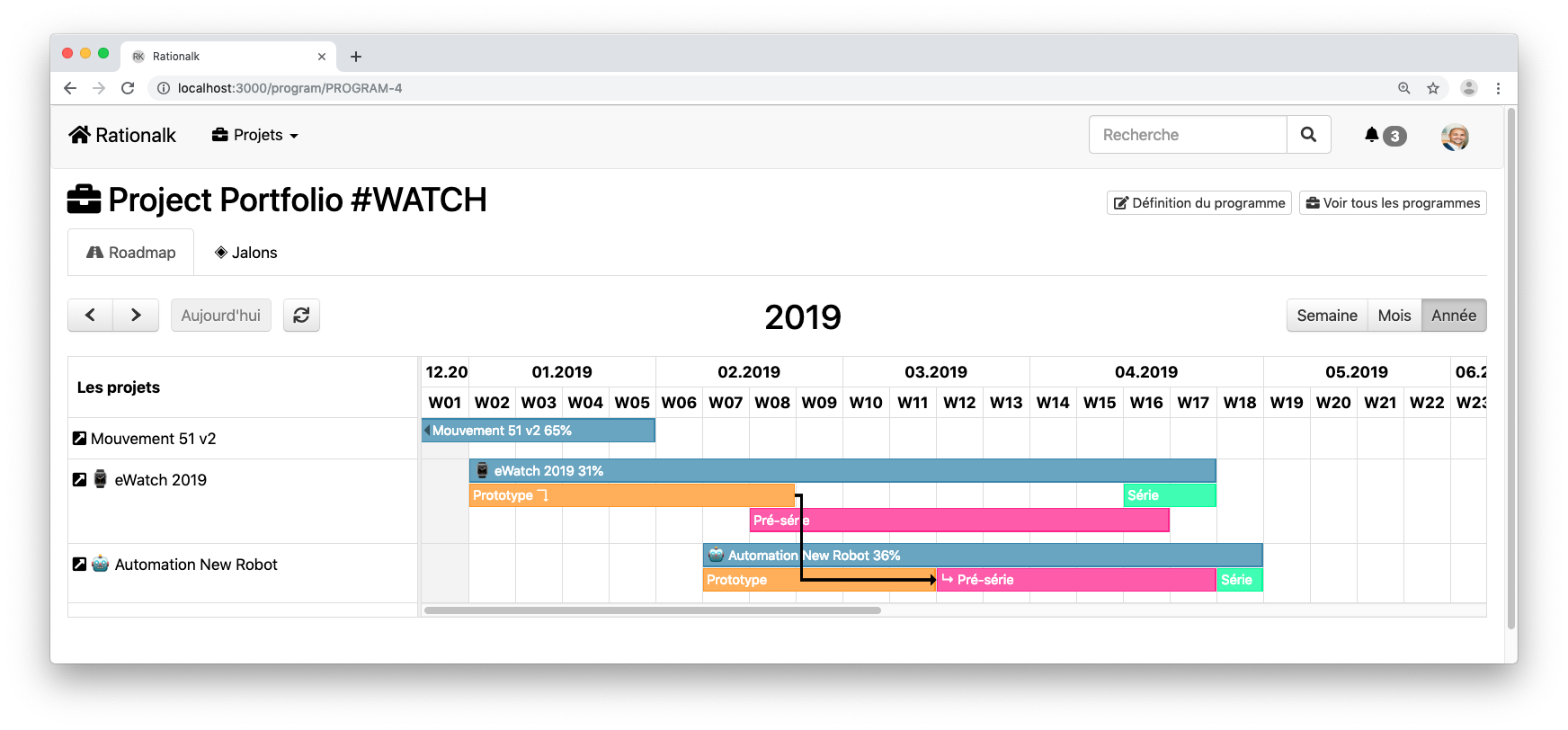Open a new browser tab
The width and height of the screenshot is (1568, 730).
click(356, 57)
